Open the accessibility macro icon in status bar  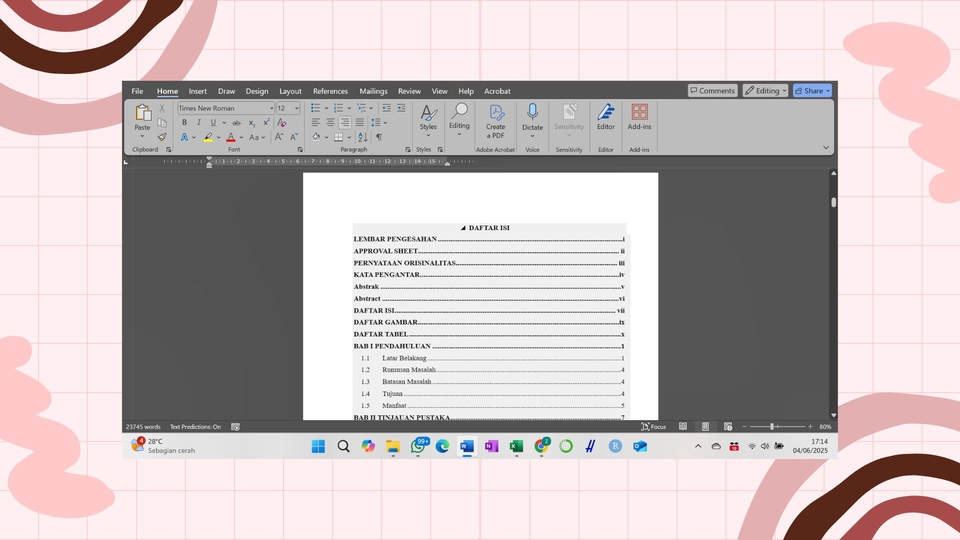point(235,427)
